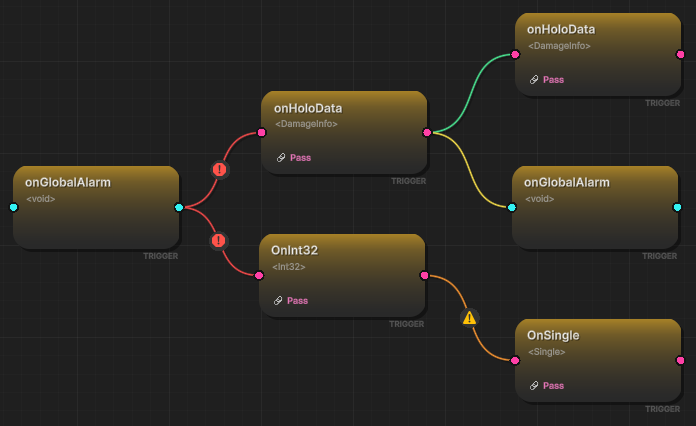This screenshot has height=426, width=696.
Task: Click the pink input port of the top-right onHoloData node
Action: [515, 55]
